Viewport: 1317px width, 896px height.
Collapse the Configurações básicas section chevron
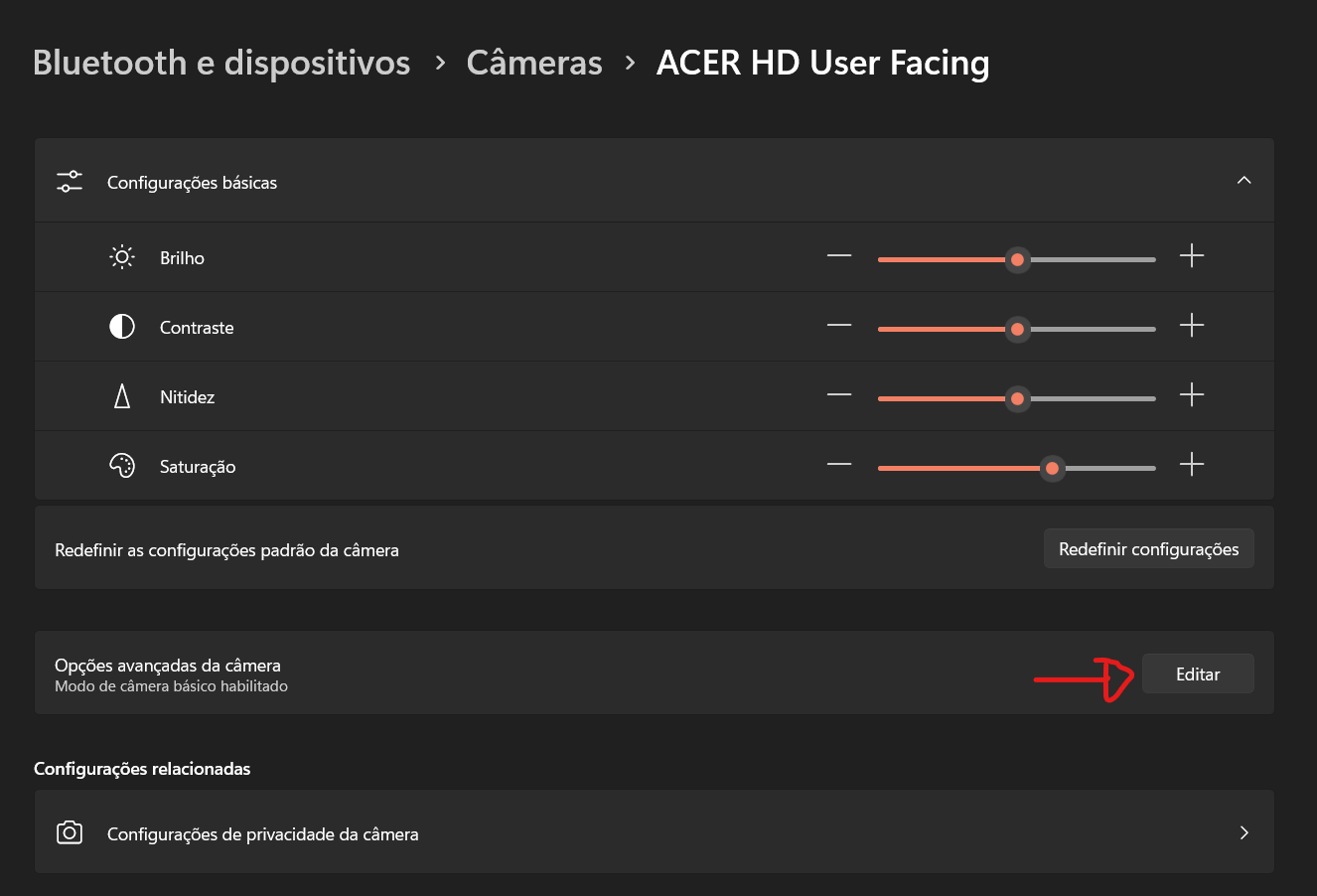point(1244,181)
